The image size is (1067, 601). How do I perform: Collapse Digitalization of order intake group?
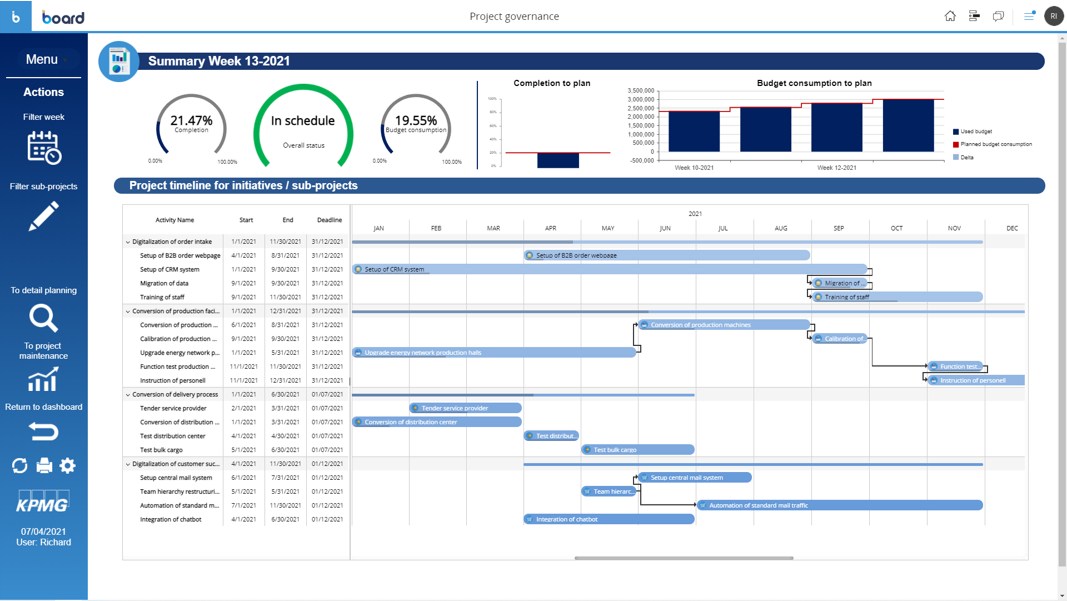point(127,242)
